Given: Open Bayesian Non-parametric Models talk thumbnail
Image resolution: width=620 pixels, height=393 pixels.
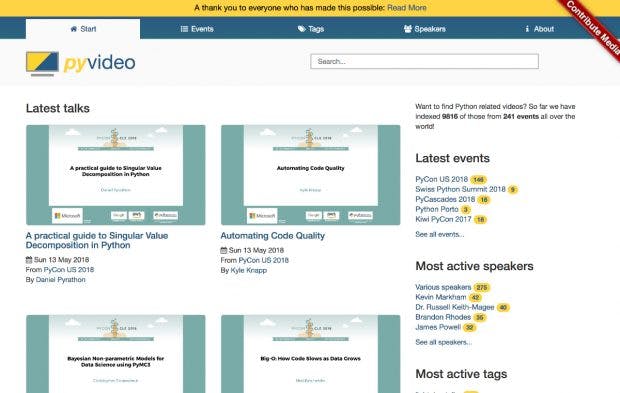Looking at the screenshot, I should (116, 354).
